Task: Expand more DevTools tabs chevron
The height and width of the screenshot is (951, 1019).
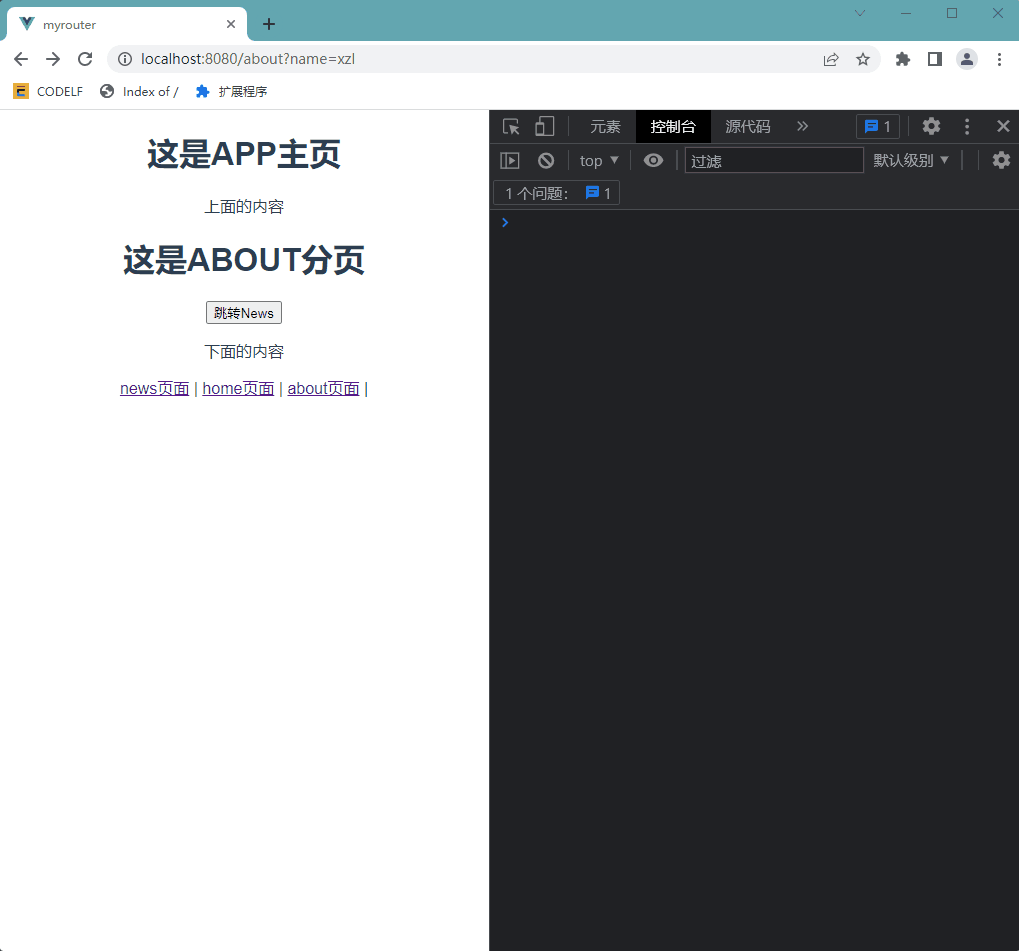Action: pos(803,126)
